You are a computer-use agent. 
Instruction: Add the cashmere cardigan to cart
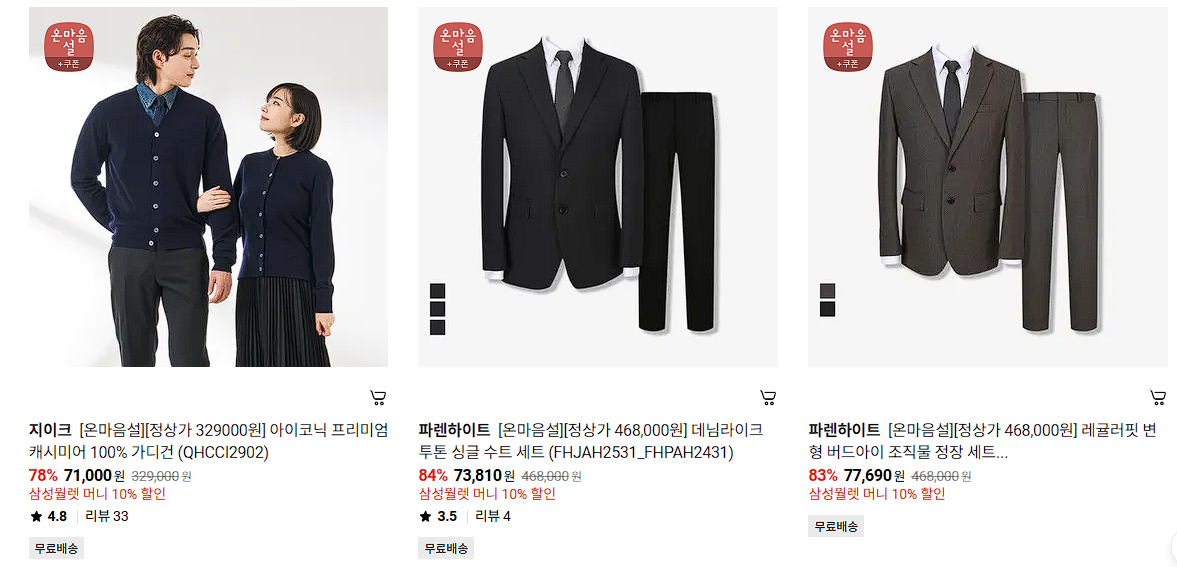tap(378, 397)
